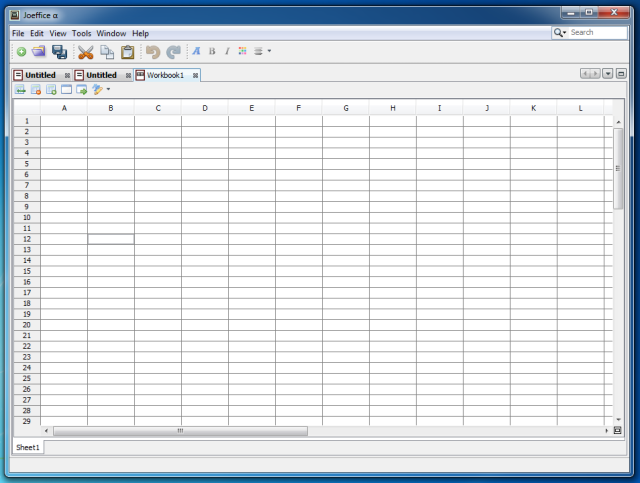Select column D header
The image size is (640, 483).
205,108
